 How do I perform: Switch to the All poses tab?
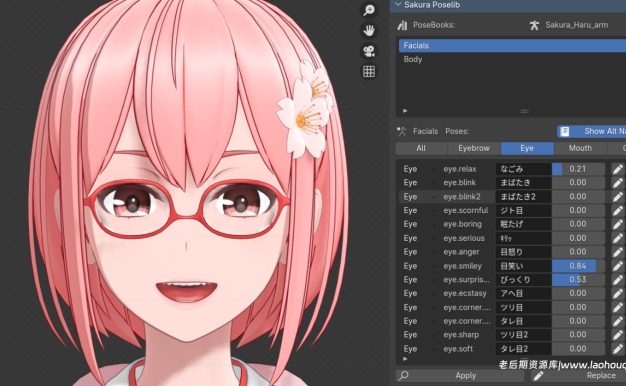click(421, 148)
